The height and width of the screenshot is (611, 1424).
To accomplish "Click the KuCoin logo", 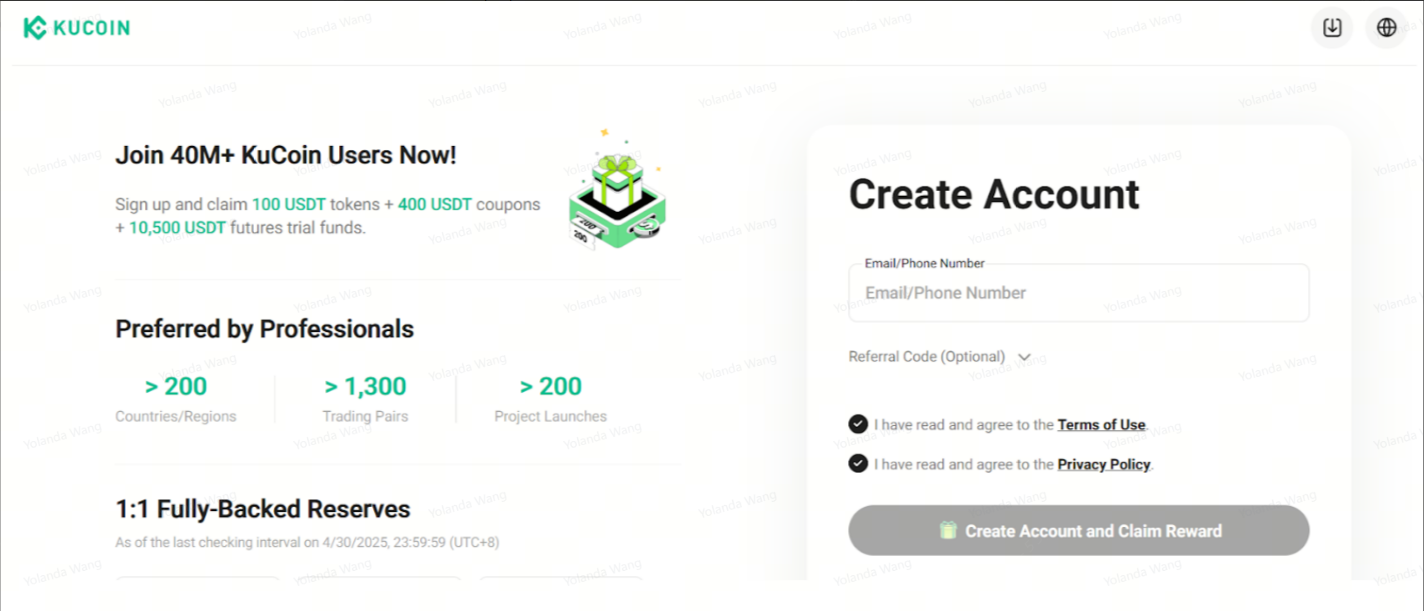I will click(x=77, y=28).
